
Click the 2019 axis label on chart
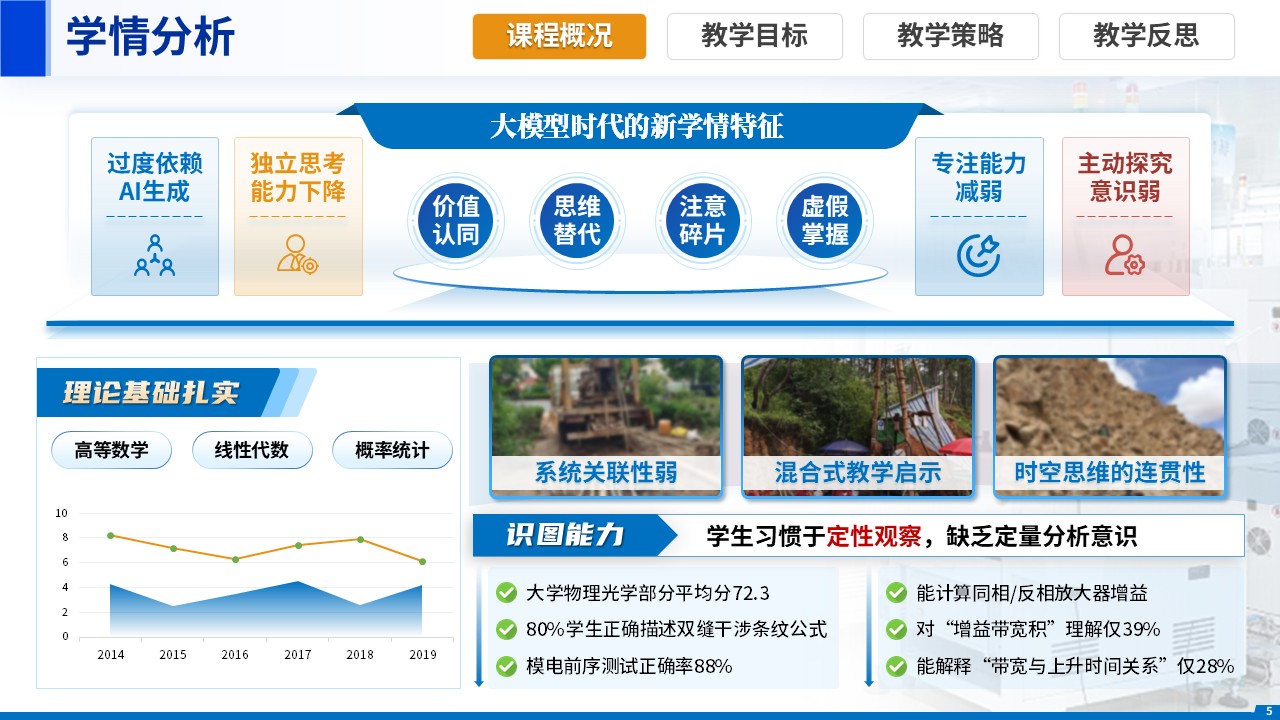[422, 655]
